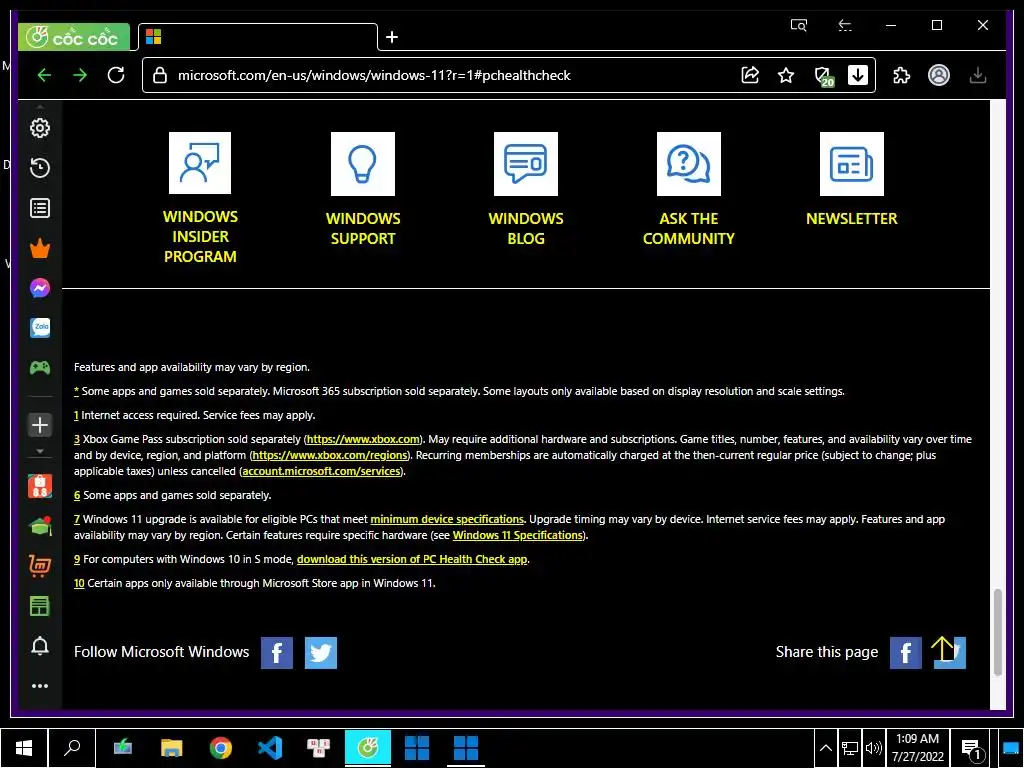Follow Microsoft Windows on Facebook
Screen dimensions: 1024x768
pos(277,652)
